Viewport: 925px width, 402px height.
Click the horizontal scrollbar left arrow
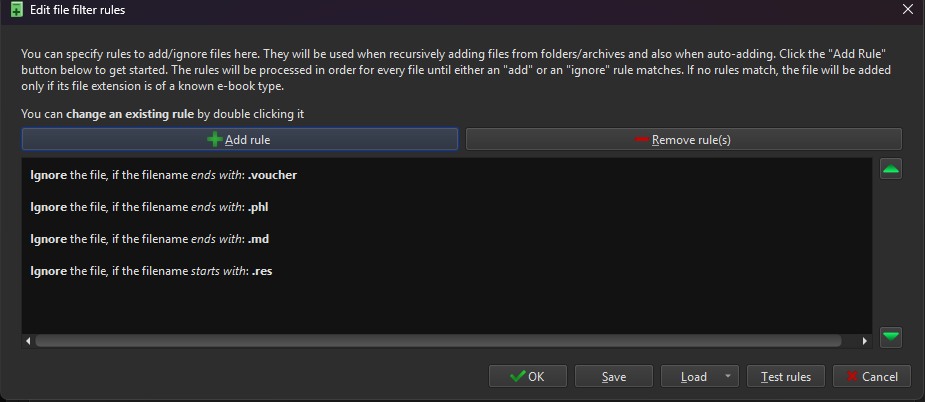(28, 341)
